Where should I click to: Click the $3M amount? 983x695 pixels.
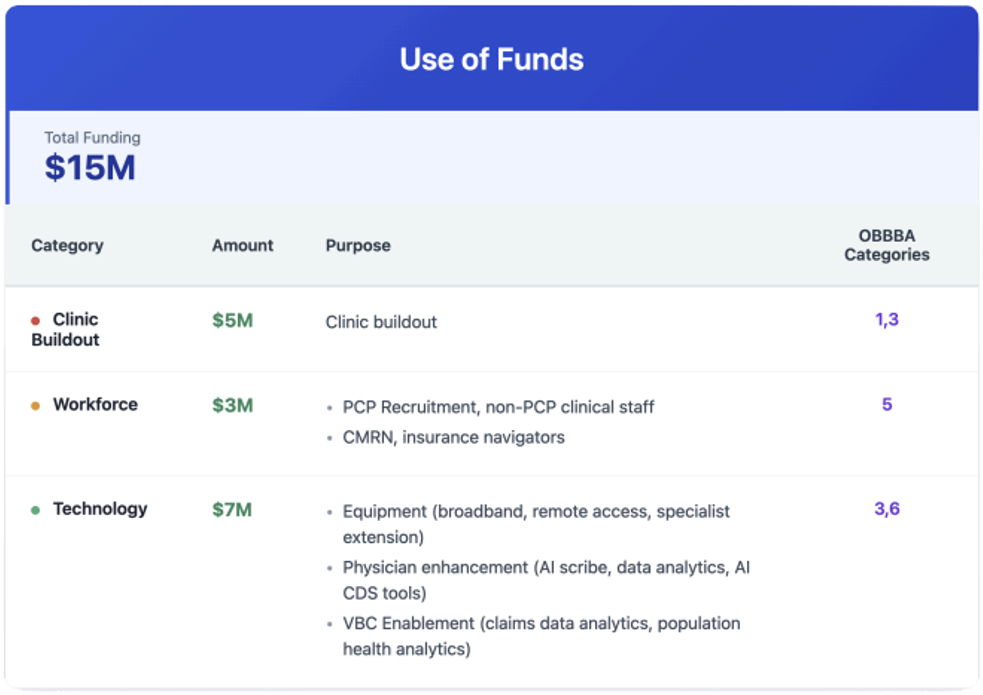coord(232,406)
